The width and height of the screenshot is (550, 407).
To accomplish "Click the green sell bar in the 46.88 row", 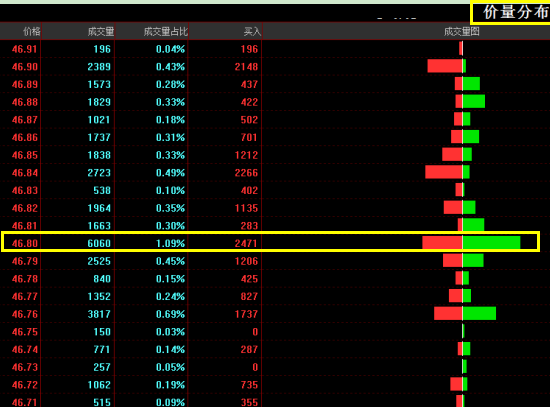I will 474,101.
